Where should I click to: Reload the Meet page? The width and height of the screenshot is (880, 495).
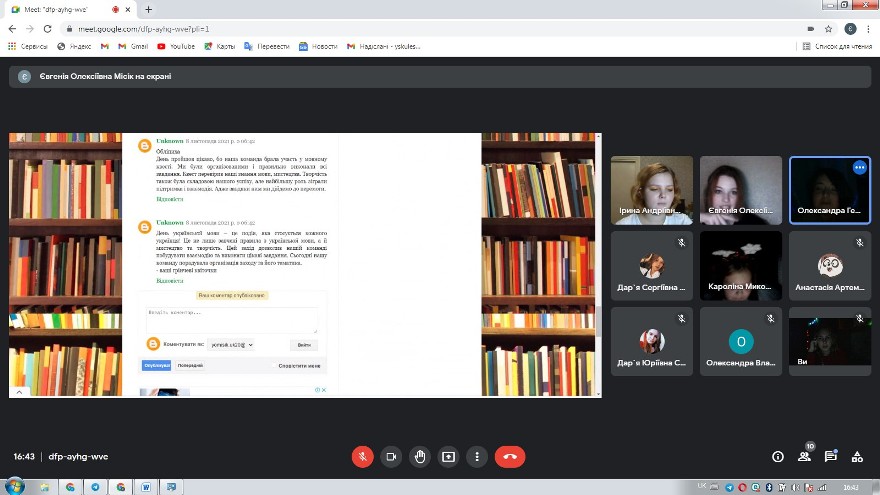click(x=45, y=29)
